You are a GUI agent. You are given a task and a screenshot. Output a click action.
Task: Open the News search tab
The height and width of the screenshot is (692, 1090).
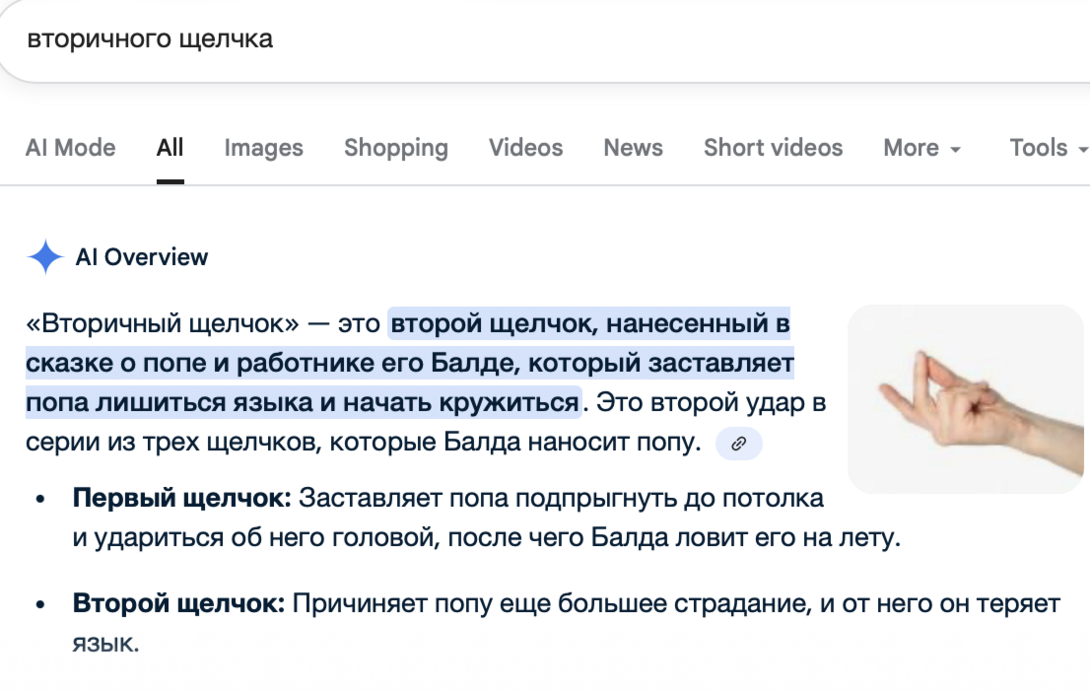(632, 147)
